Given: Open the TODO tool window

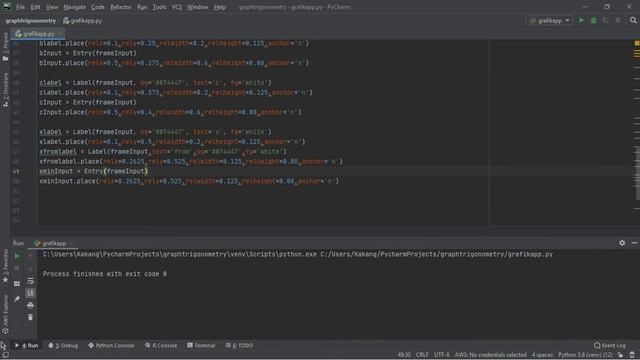Looking at the screenshot, I should [240, 345].
